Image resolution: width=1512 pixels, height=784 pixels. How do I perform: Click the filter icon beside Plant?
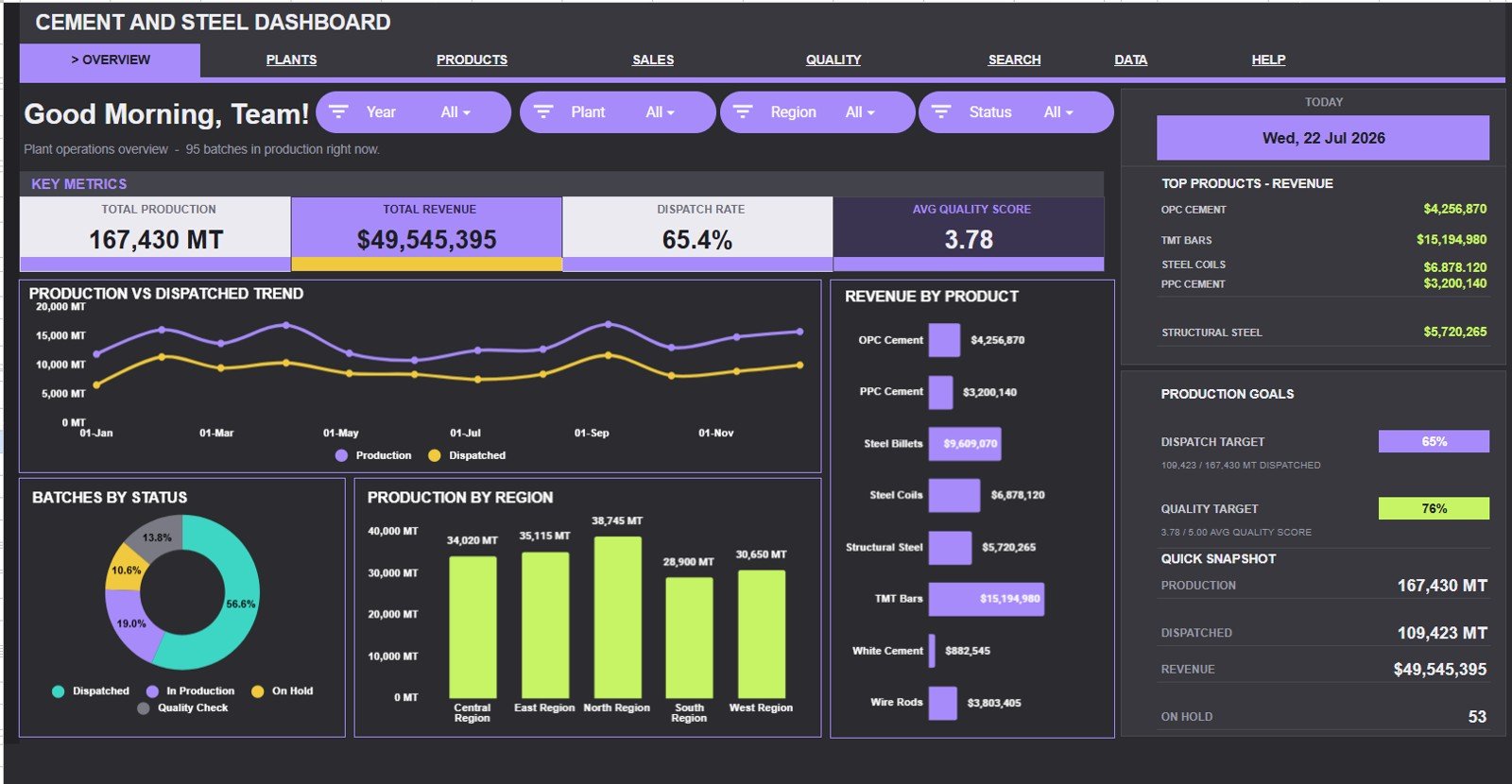(x=543, y=111)
